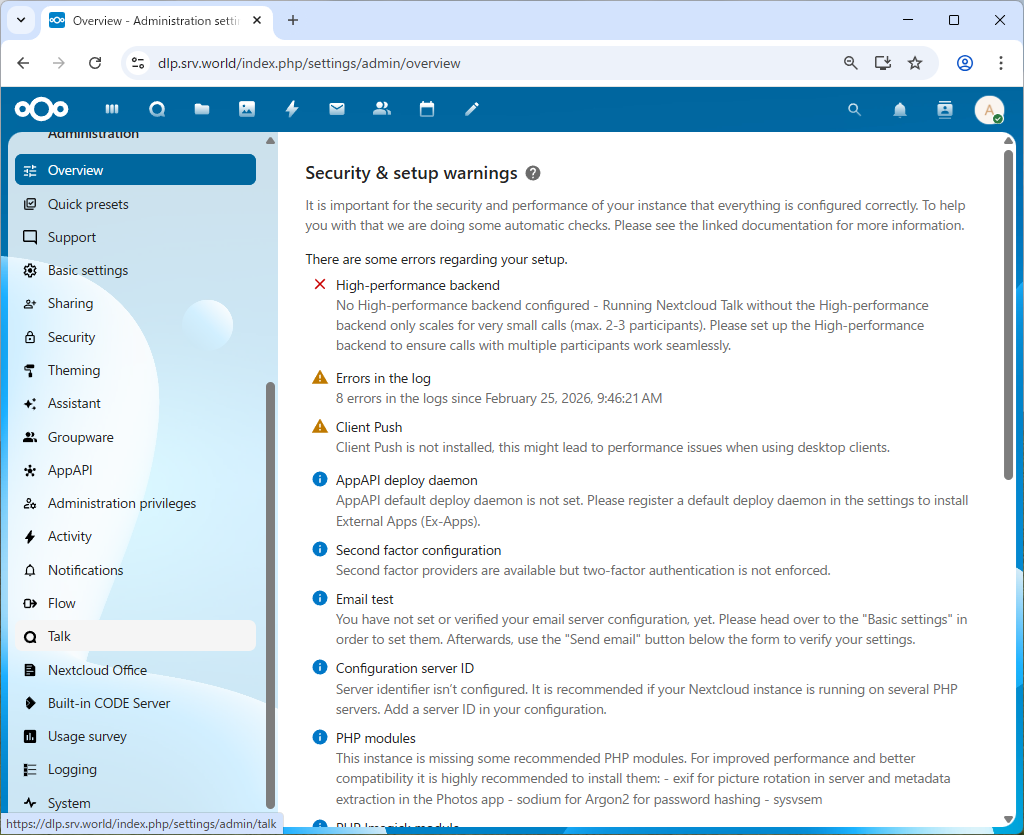Open Sharing settings
This screenshot has width=1024, height=835.
pyautogui.click(x=135, y=304)
